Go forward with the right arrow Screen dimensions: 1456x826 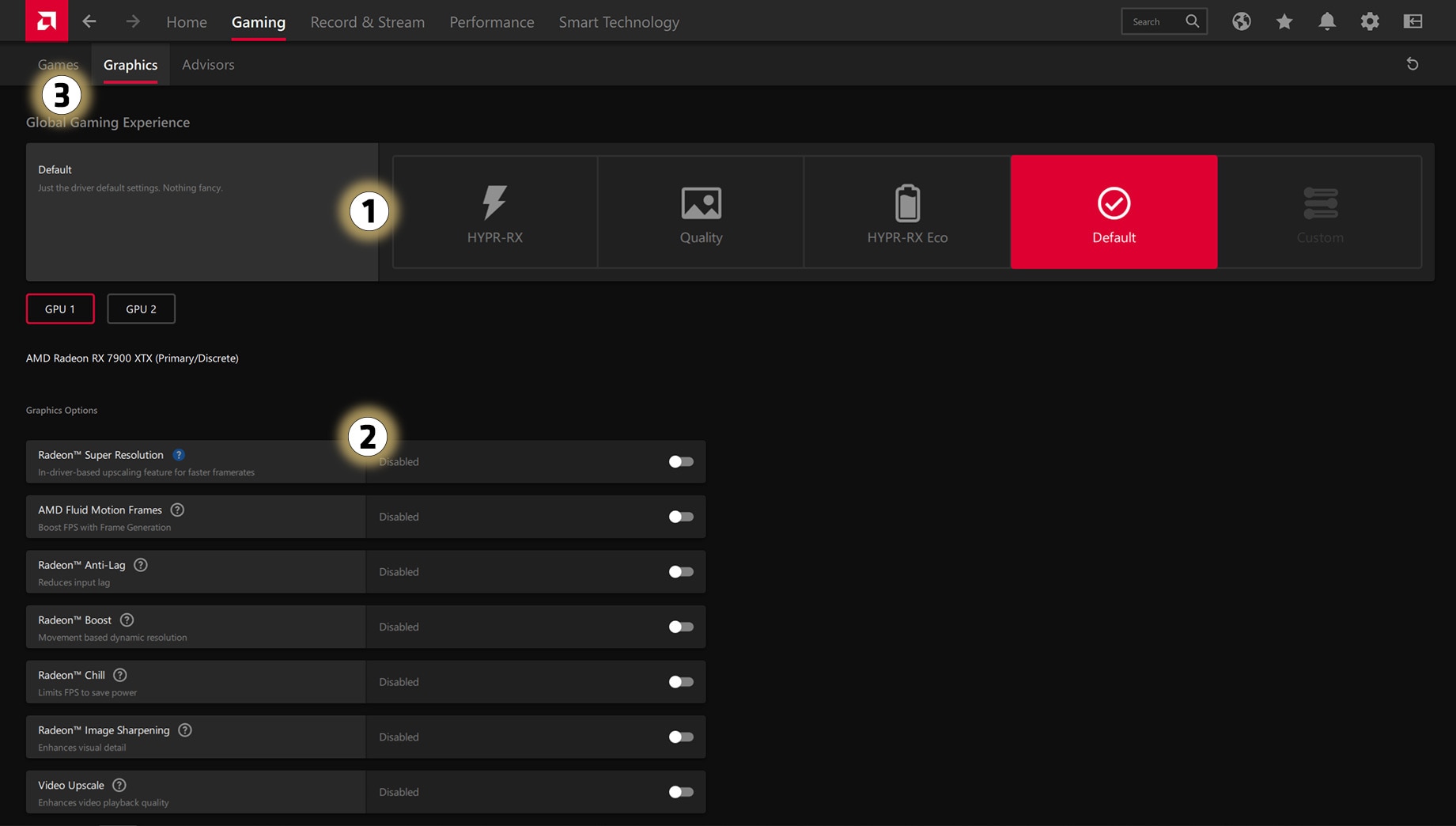(133, 21)
